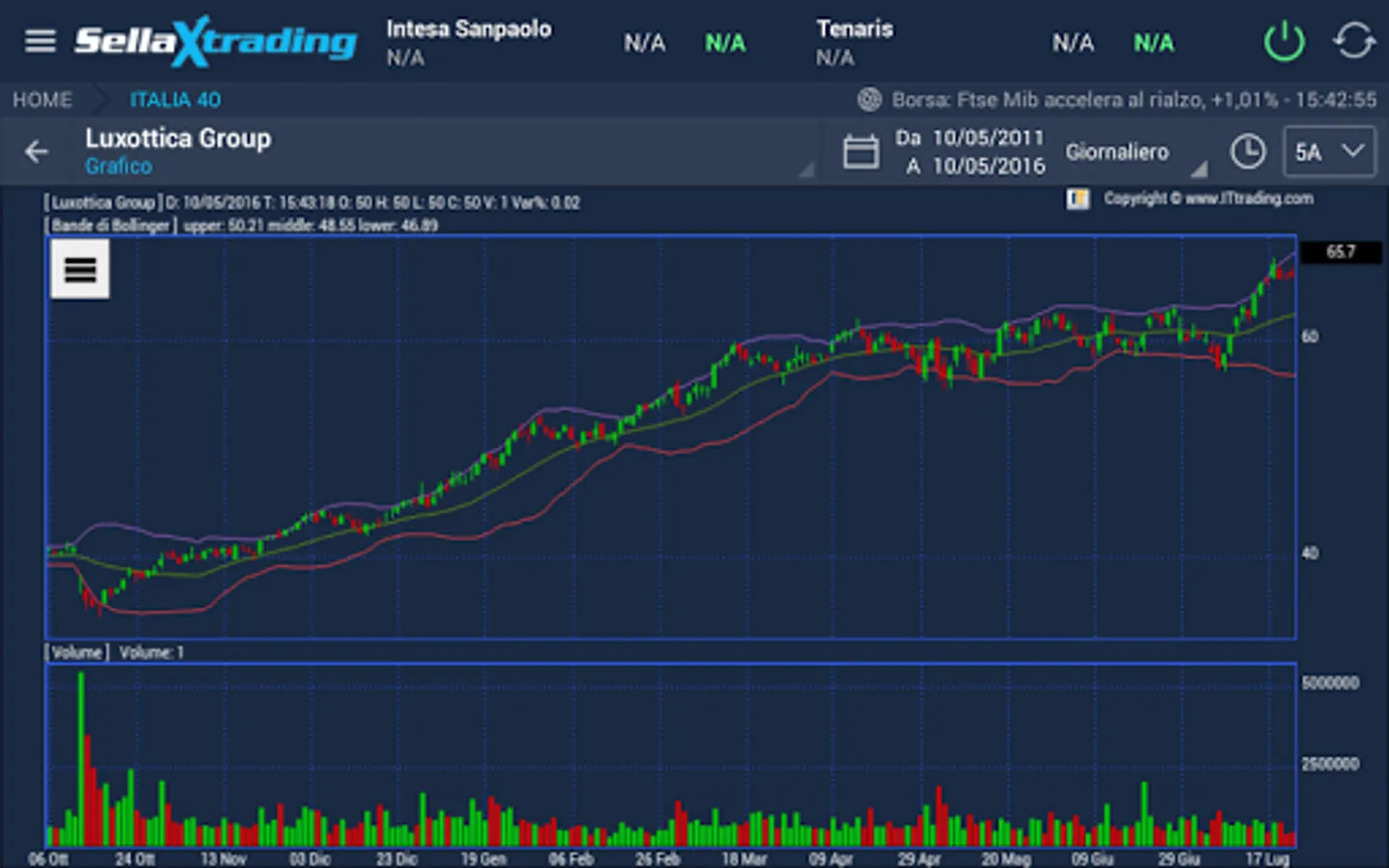Open the ITALIA 40 breadcrumb
The image size is (1389, 868).
[176, 99]
